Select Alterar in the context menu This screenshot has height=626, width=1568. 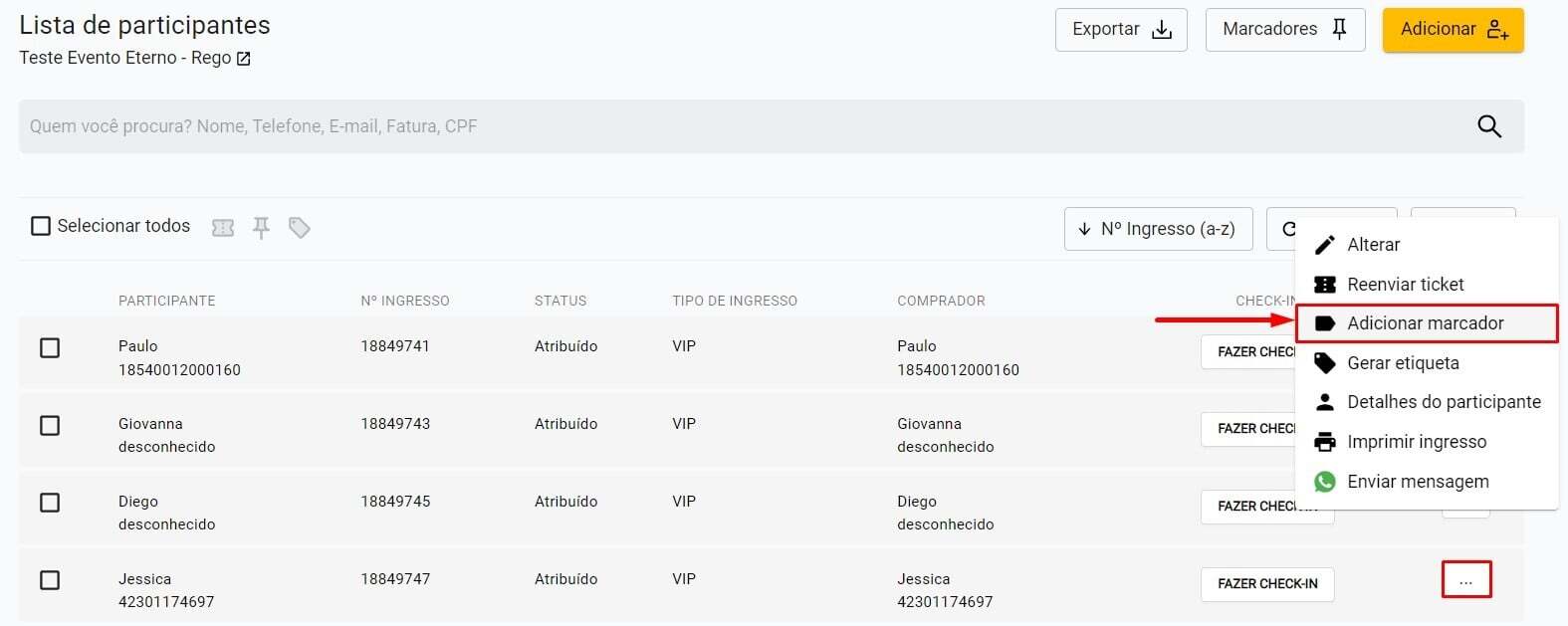(1373, 245)
